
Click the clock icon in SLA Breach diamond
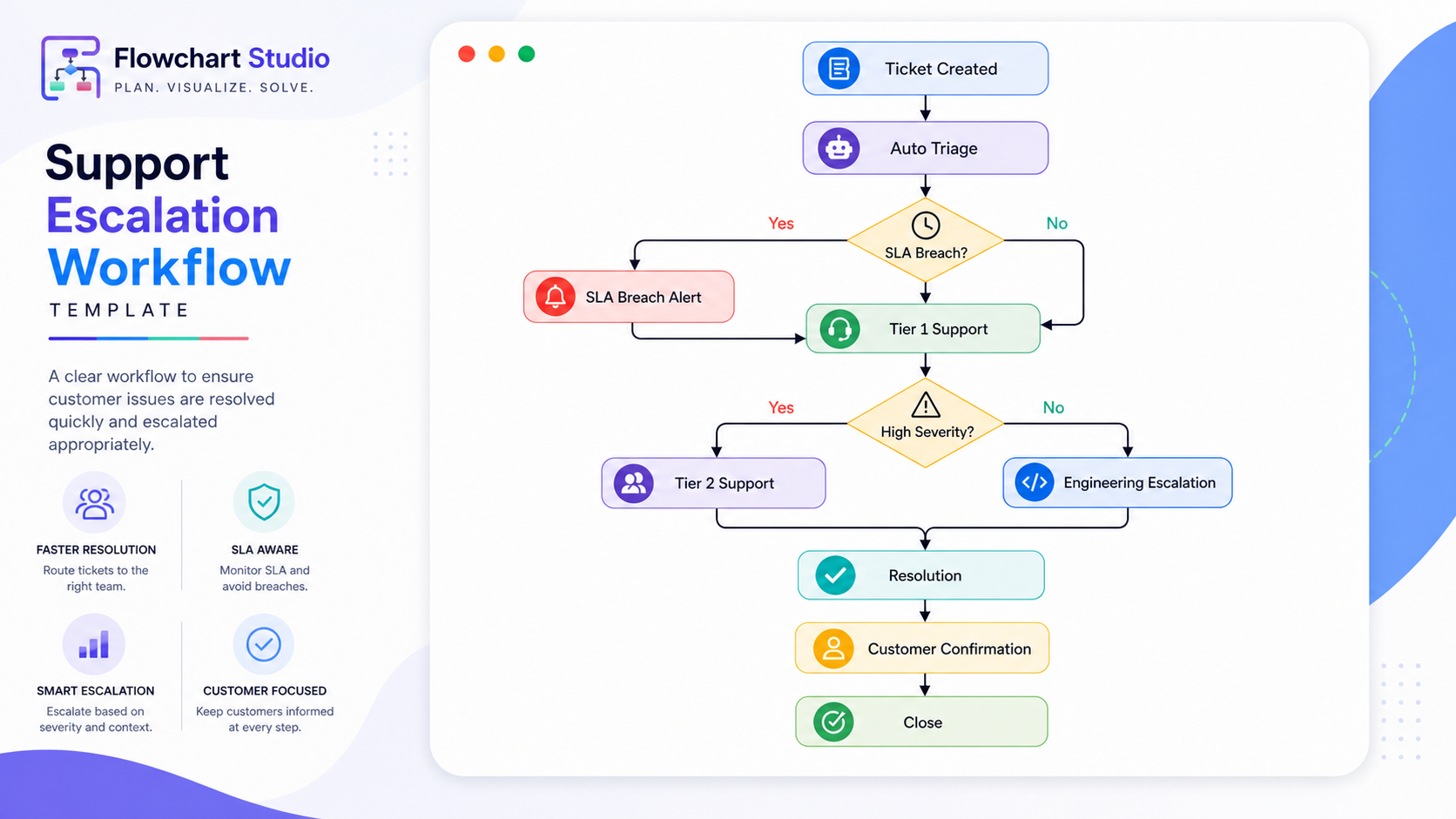click(926, 225)
